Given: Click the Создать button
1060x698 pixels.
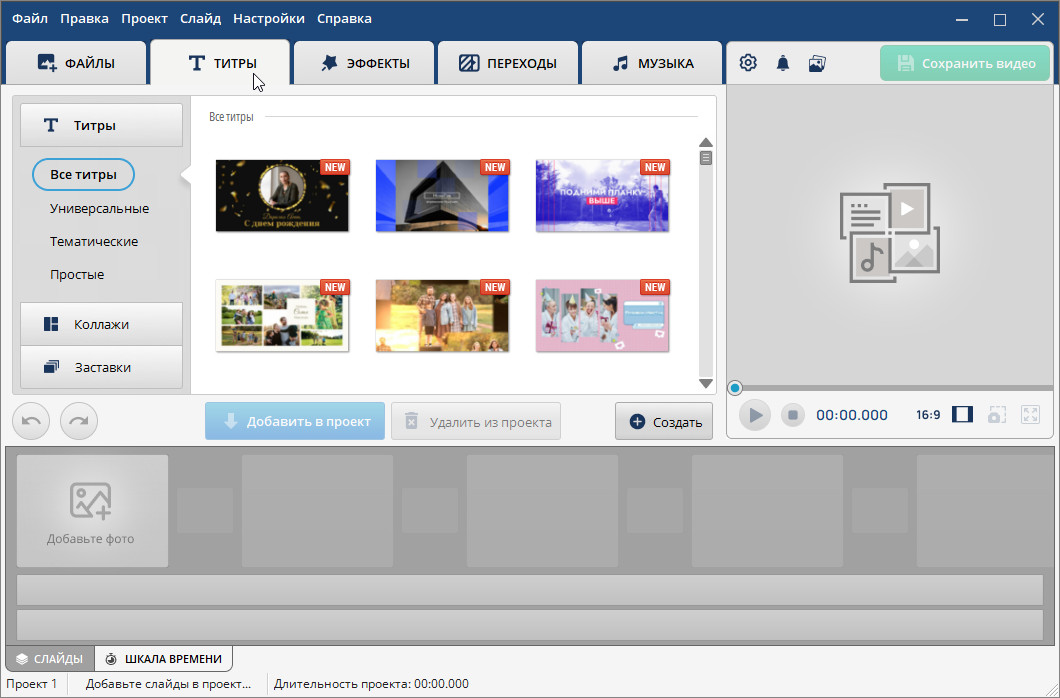Looking at the screenshot, I should pos(664,422).
